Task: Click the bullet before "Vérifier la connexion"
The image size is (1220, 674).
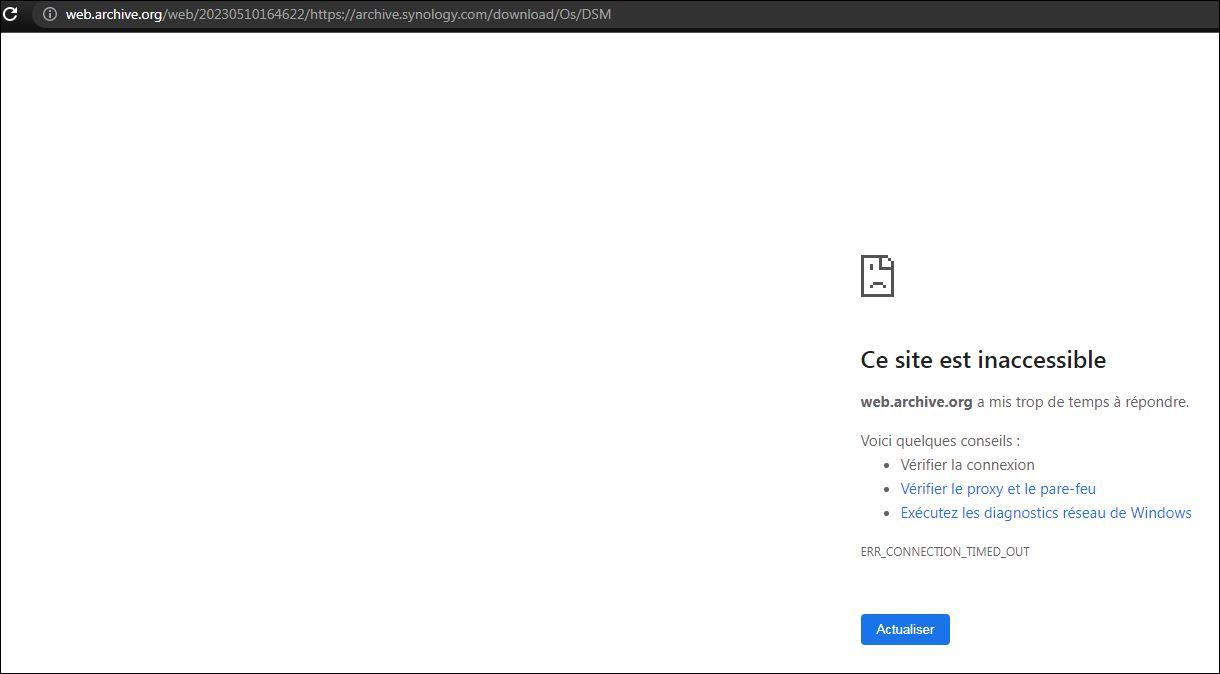Action: pyautogui.click(x=888, y=465)
